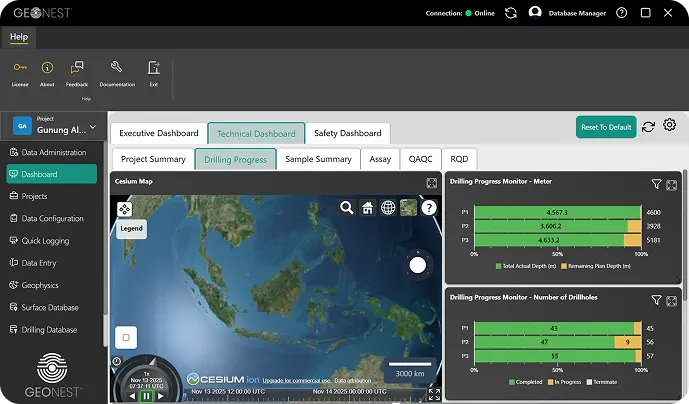This screenshot has width=689, height=404.
Task: Pause the Cesium timeline animation
Action: coord(146,395)
